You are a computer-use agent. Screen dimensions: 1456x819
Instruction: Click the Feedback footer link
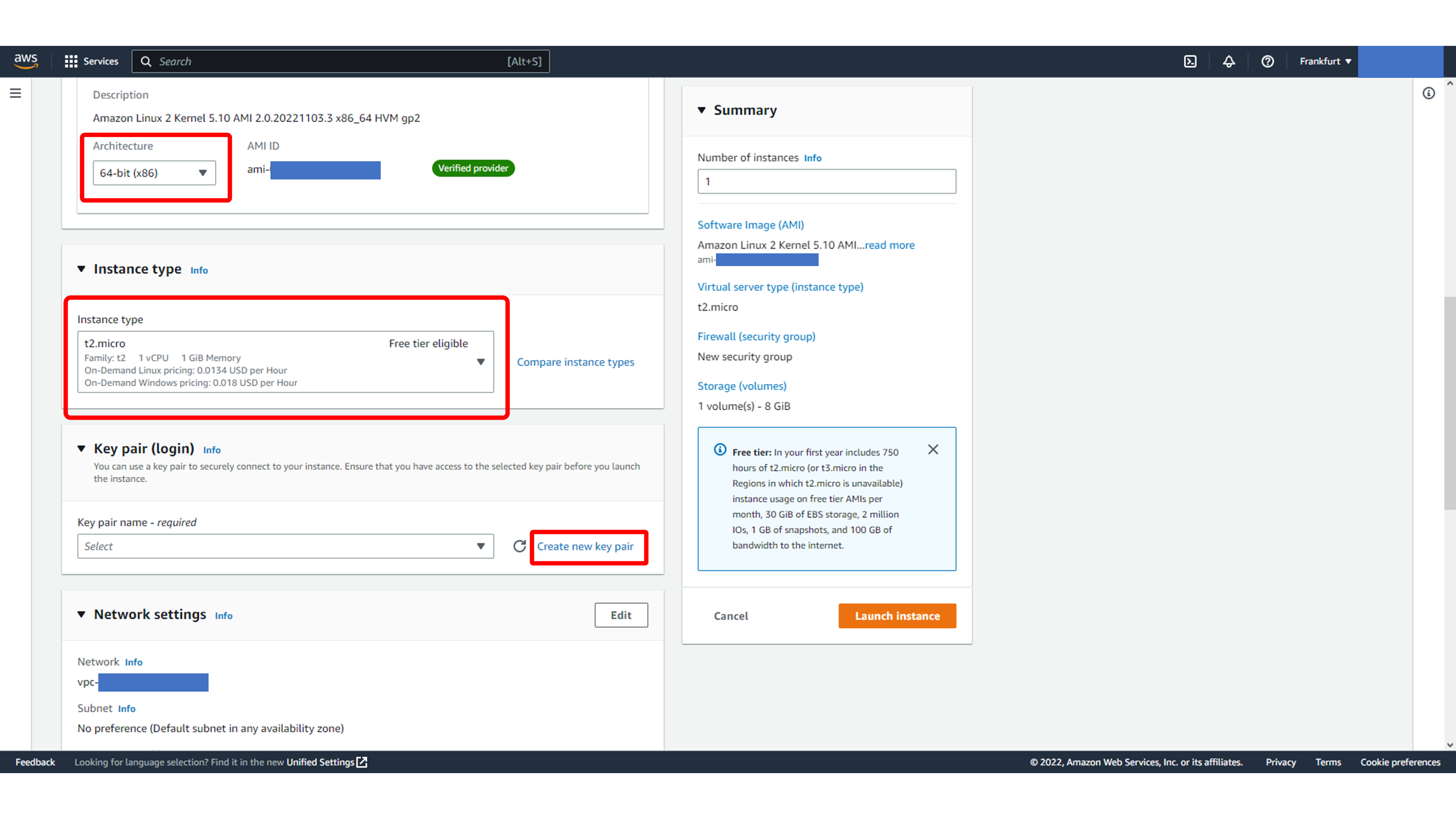[x=35, y=762]
